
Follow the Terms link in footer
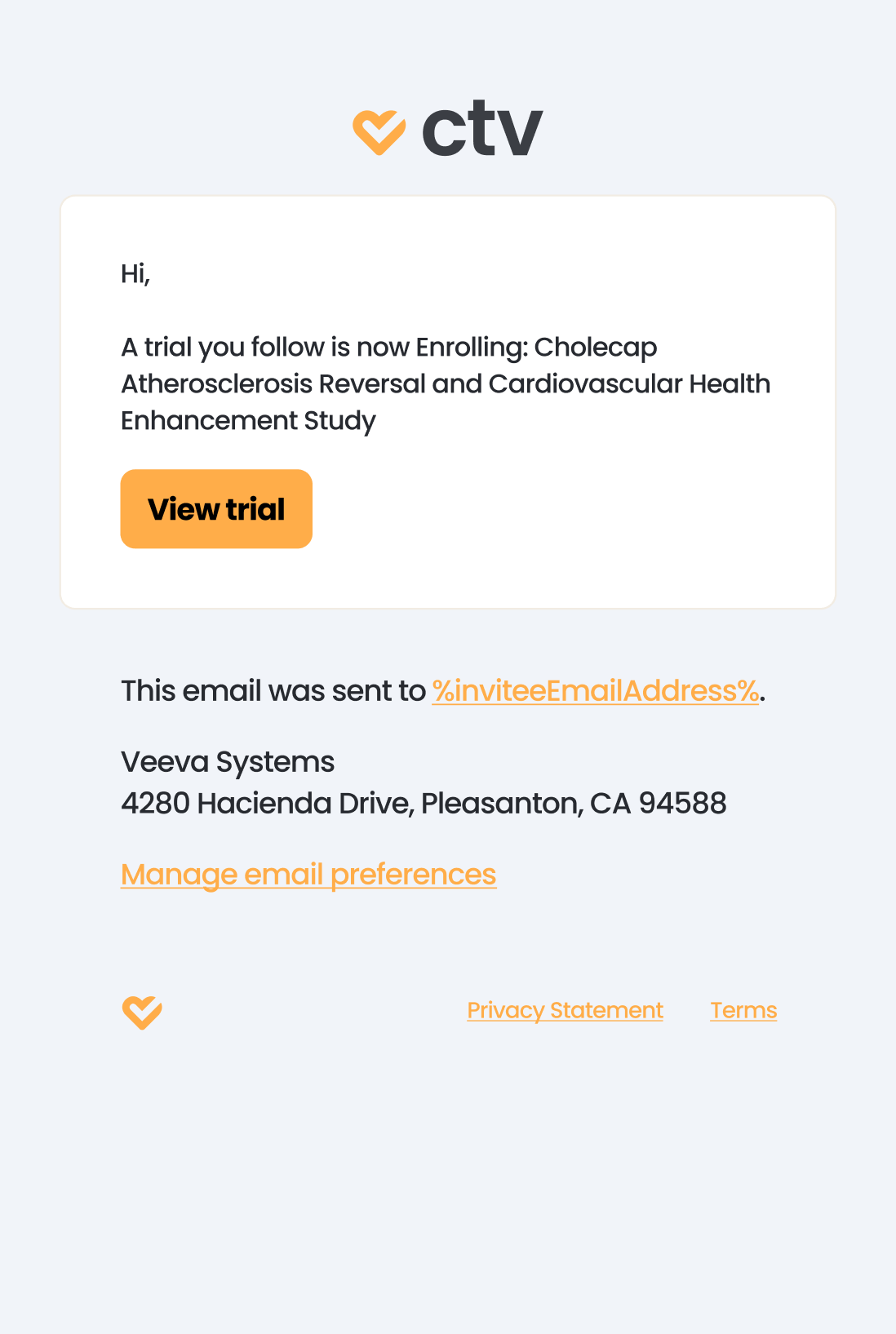(743, 1010)
